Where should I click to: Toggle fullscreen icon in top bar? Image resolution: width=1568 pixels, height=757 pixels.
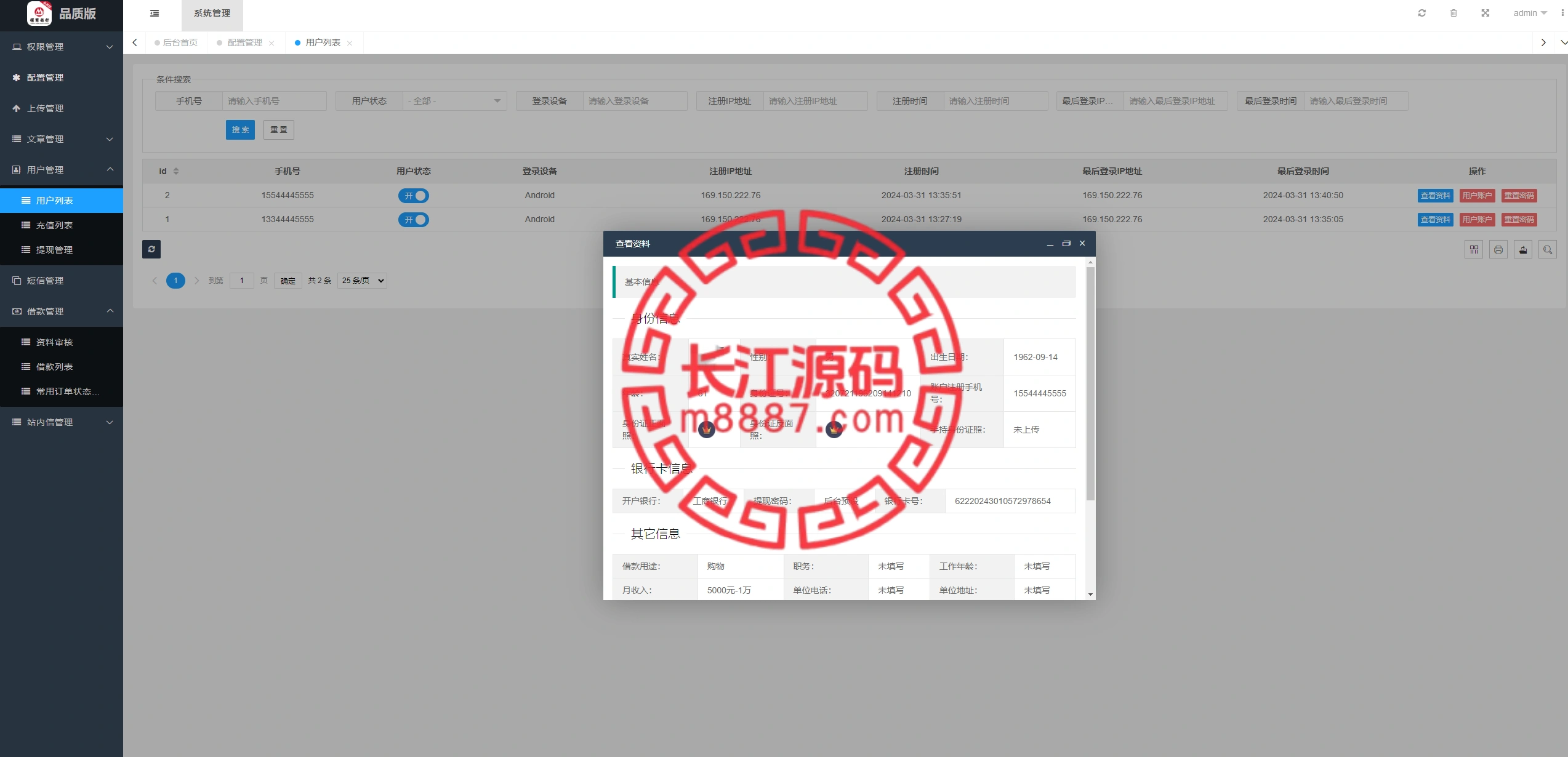pos(1485,13)
